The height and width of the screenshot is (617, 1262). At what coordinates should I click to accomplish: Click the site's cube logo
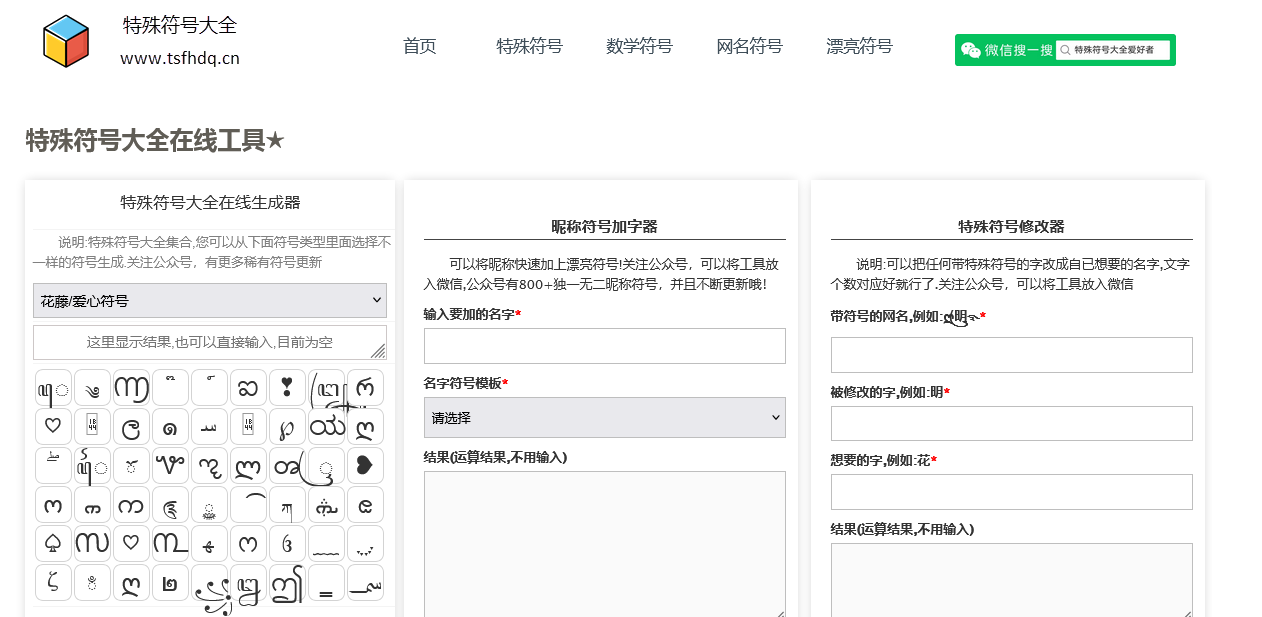[64, 39]
